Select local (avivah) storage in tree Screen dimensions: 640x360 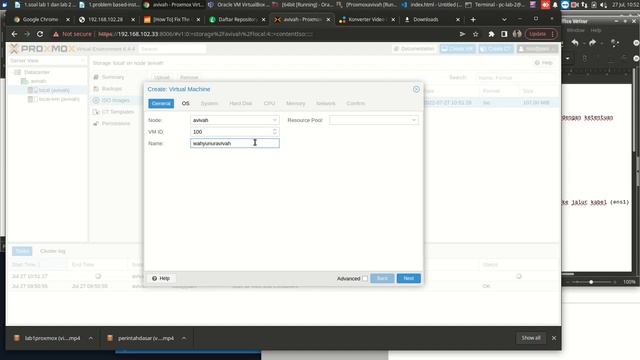click(54, 90)
